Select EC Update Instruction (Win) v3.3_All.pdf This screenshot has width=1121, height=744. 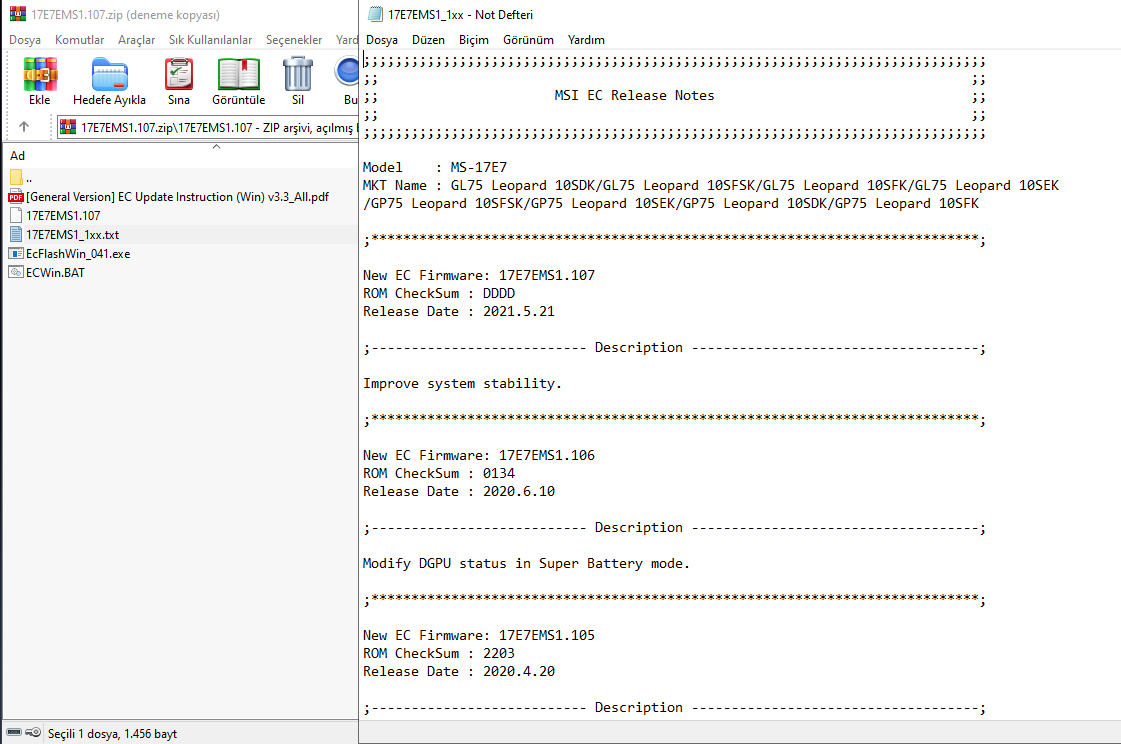(x=177, y=197)
